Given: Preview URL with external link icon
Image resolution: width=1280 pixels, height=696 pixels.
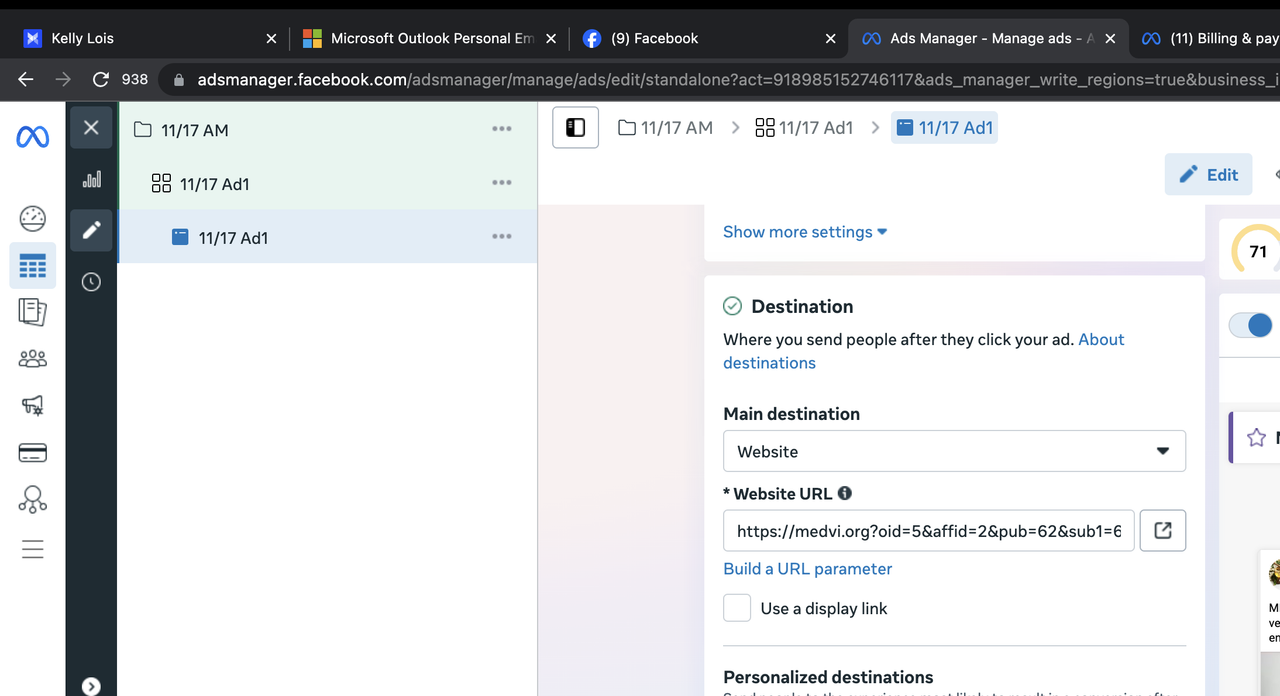Looking at the screenshot, I should point(1163,531).
